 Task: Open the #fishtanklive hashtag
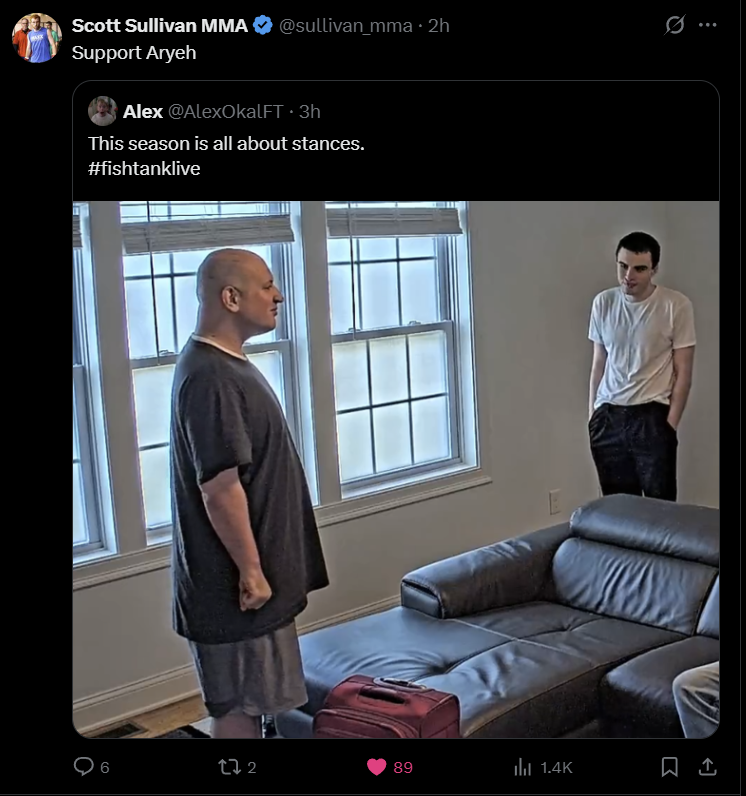click(x=144, y=168)
